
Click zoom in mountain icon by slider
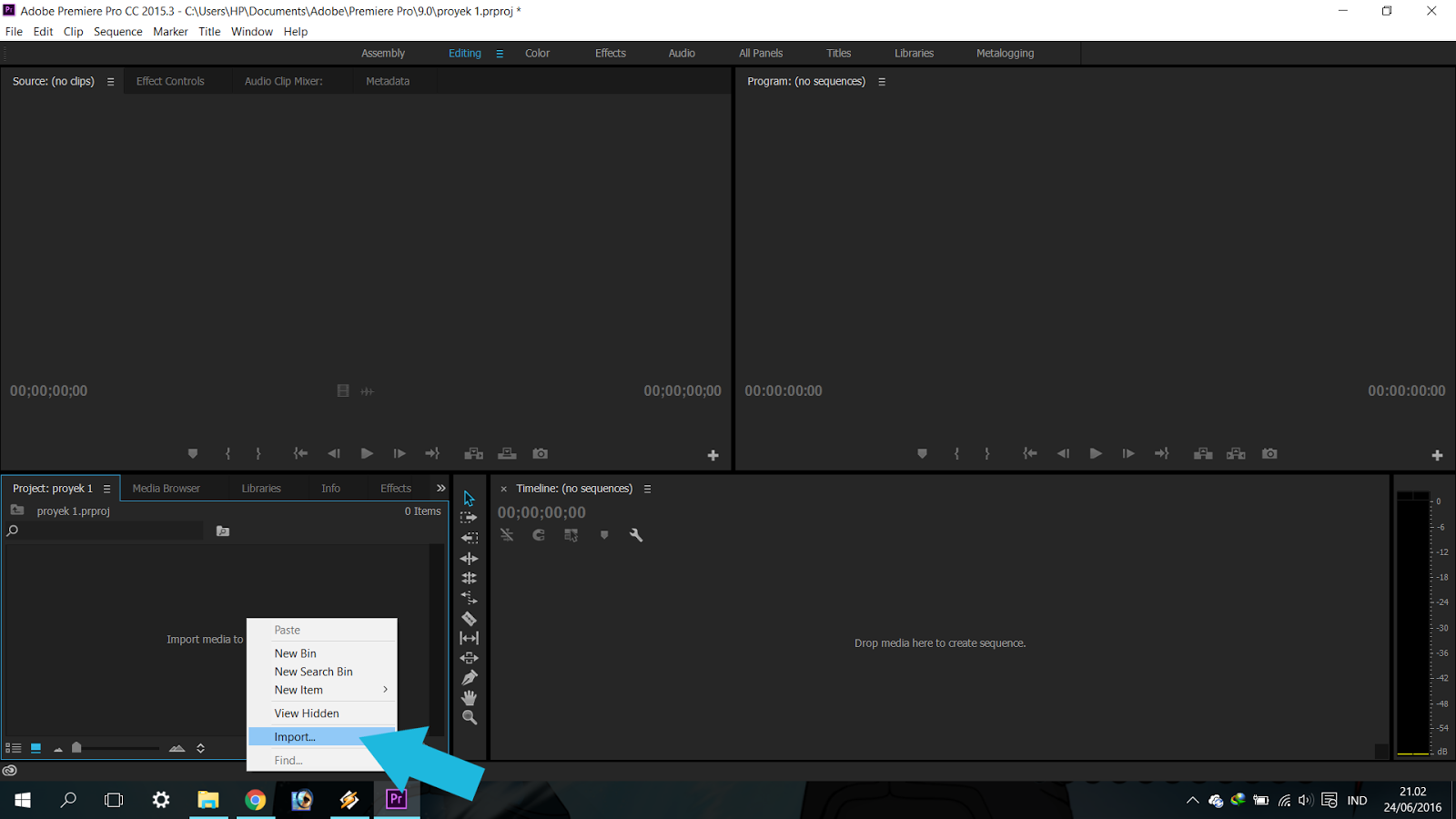click(177, 748)
